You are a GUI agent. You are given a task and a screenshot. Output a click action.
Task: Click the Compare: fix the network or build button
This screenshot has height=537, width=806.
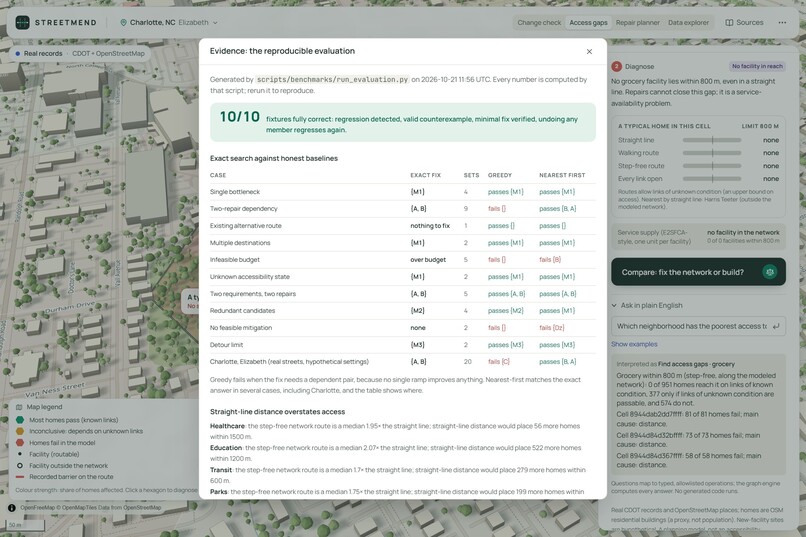(698, 272)
